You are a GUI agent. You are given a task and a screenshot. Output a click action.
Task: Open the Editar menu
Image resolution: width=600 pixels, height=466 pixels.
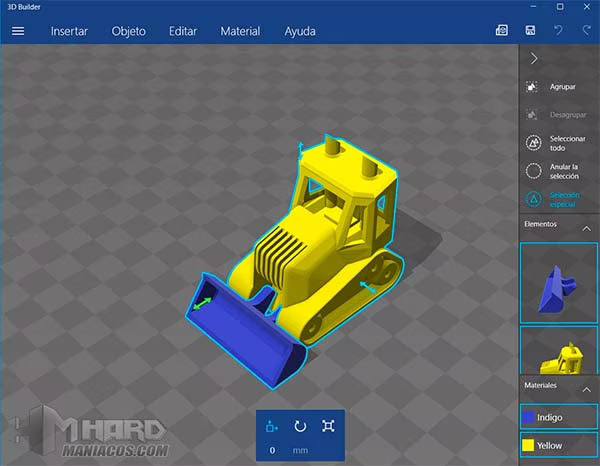(x=183, y=31)
